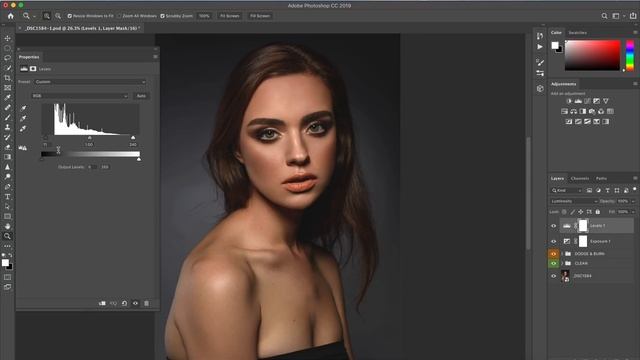Select the Clone Stamp tool
This screenshot has width=640, height=360.
pos(7,127)
